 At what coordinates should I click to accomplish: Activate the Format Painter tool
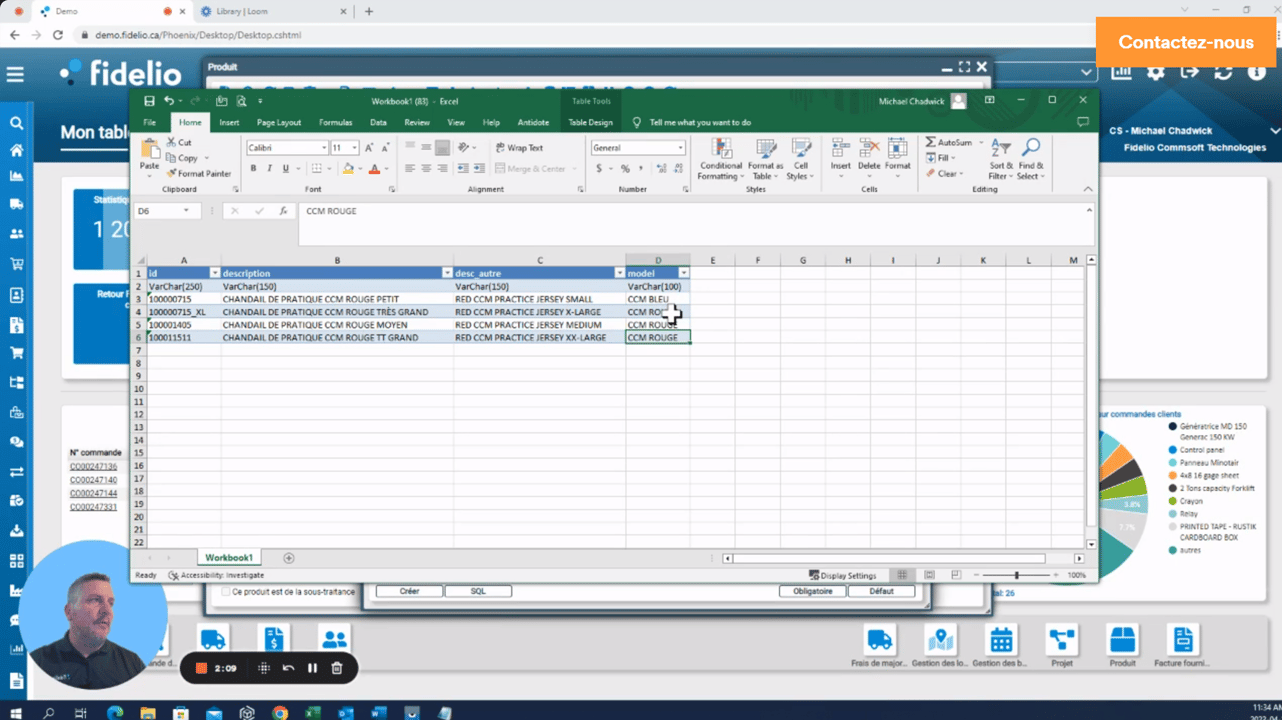tap(199, 173)
